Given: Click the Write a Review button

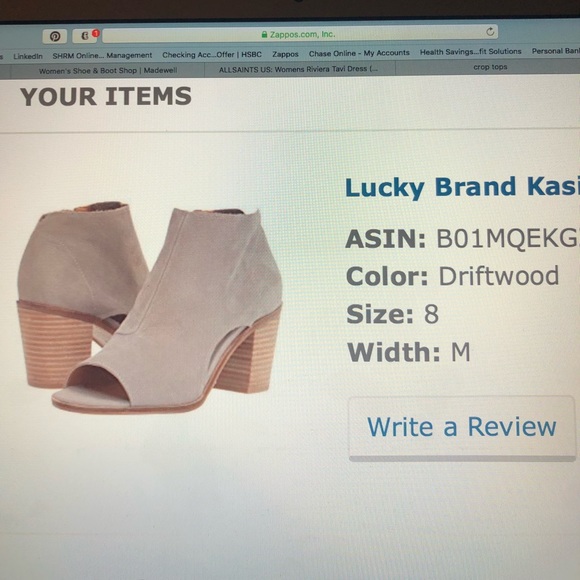Looking at the screenshot, I should coord(462,428).
